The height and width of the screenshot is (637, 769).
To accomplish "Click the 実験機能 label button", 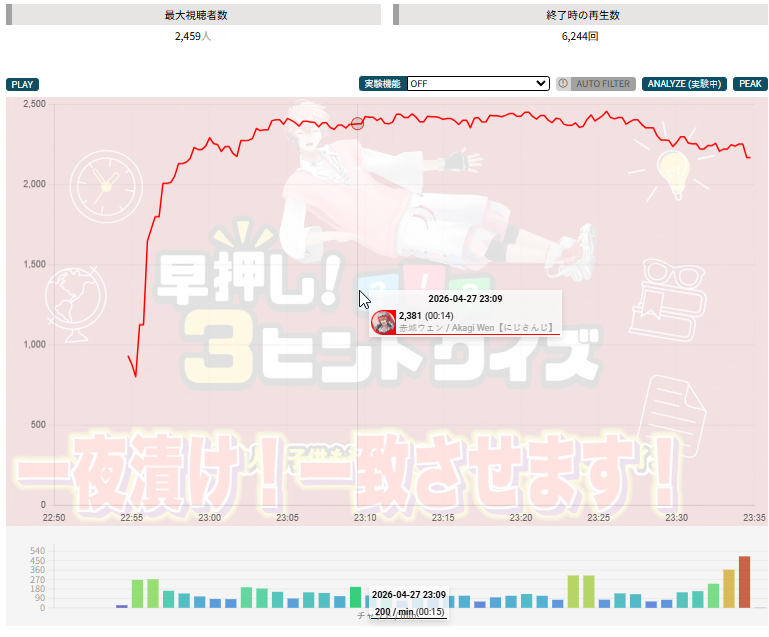I will [383, 84].
